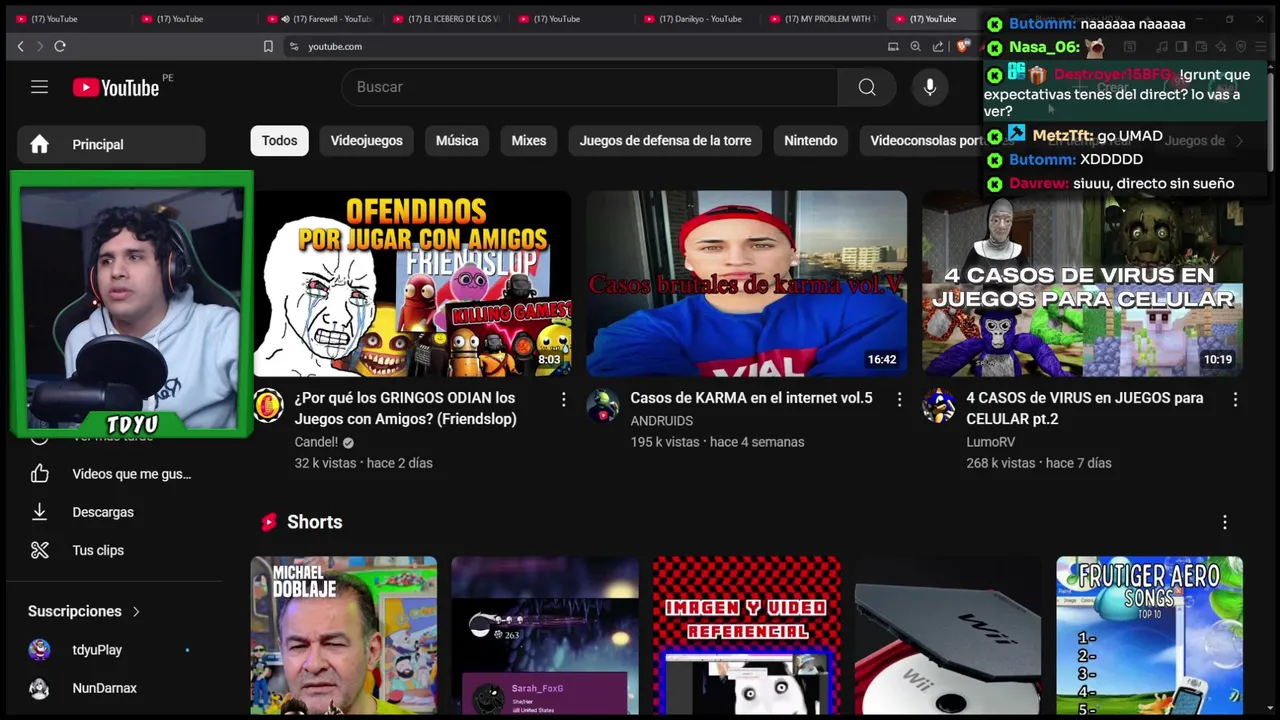Open the YouTube hamburger guide menu
Screen dimensions: 1280x720
tap(39, 87)
